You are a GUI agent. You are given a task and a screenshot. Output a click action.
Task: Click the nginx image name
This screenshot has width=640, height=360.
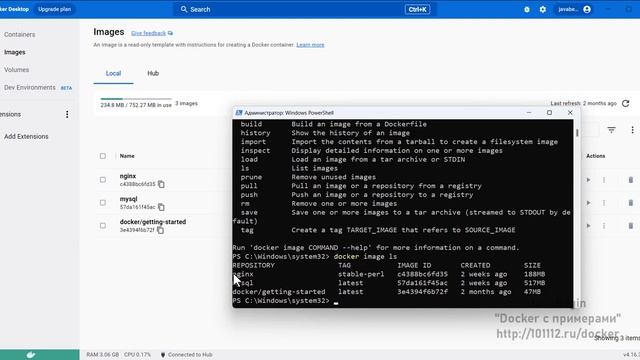click(128, 176)
